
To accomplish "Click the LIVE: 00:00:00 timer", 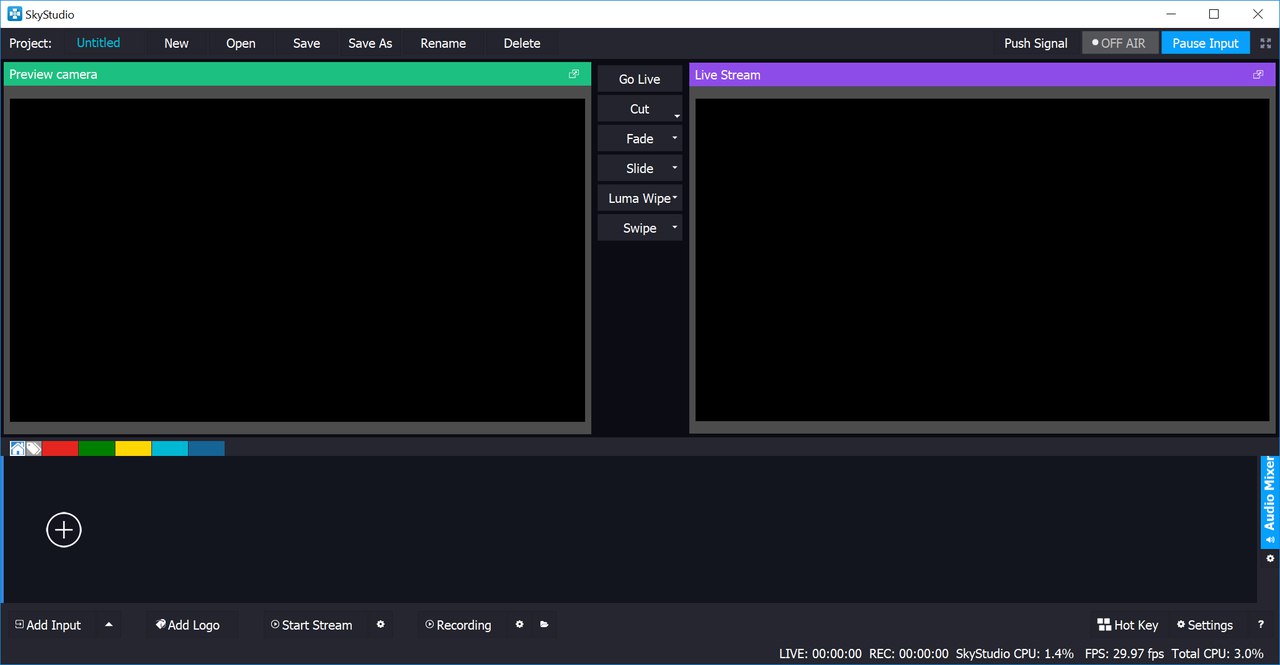I will pyautogui.click(x=820, y=653).
